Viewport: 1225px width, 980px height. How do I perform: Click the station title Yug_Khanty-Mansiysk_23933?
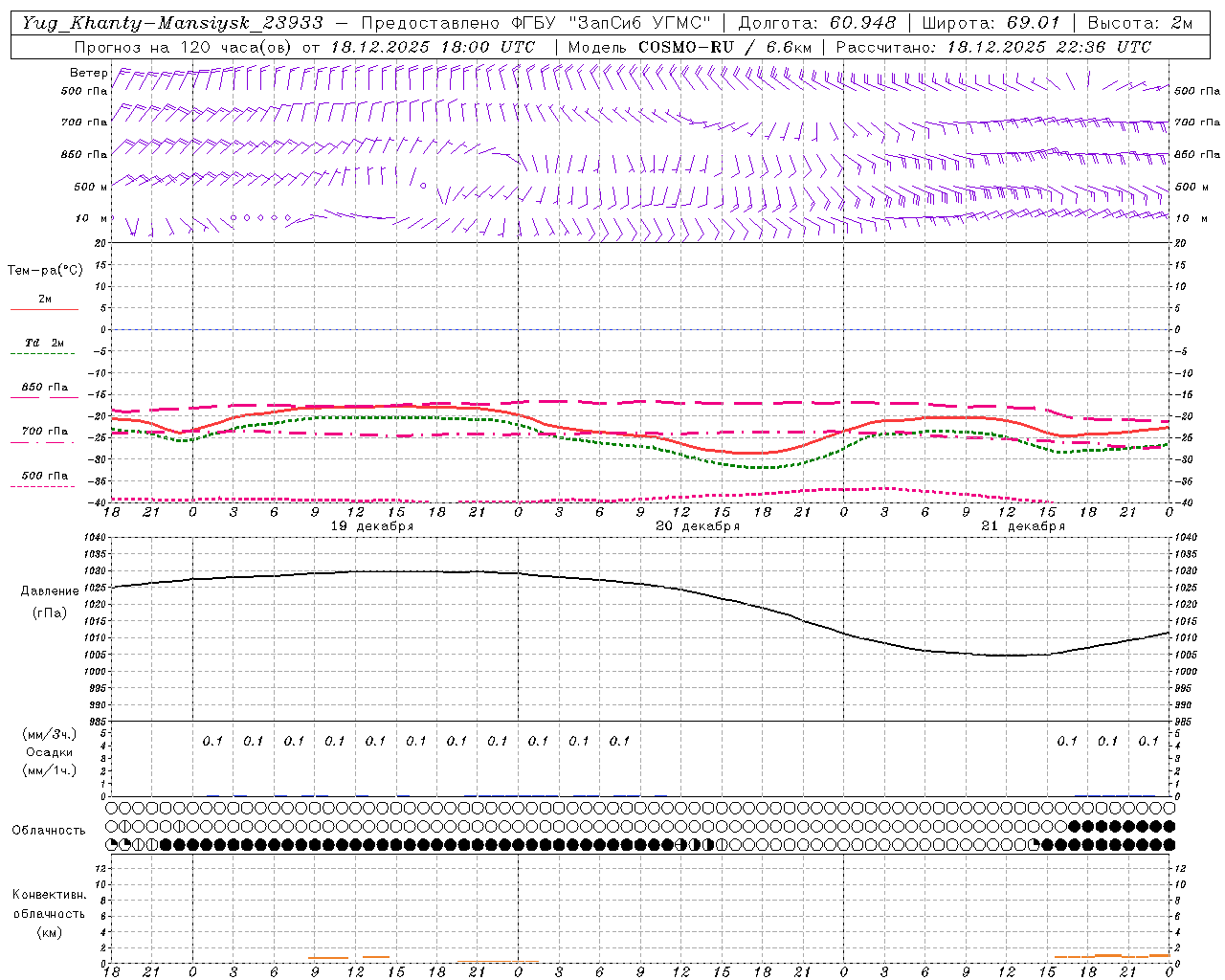point(172,23)
